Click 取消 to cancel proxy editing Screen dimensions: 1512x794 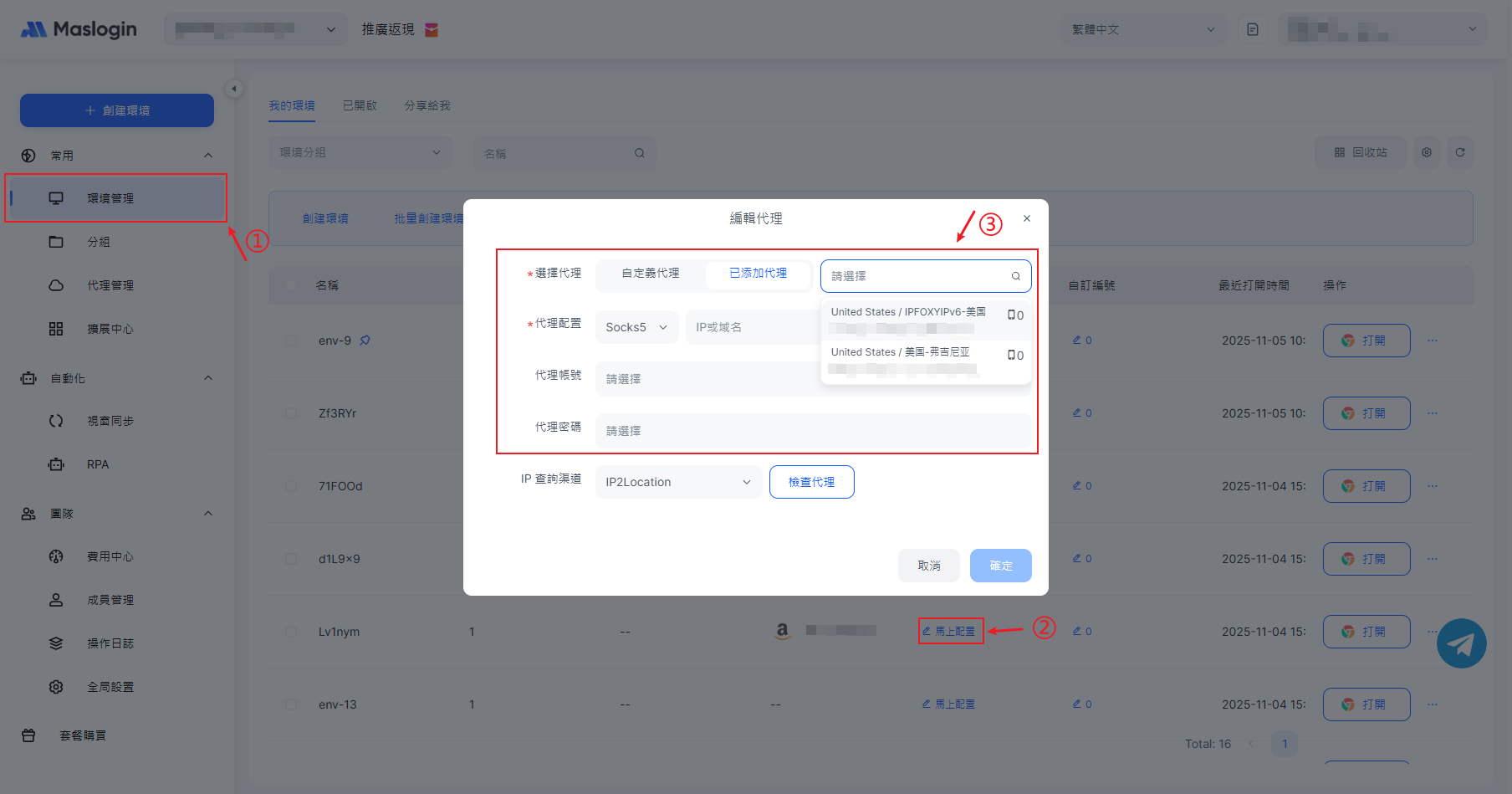coord(928,566)
